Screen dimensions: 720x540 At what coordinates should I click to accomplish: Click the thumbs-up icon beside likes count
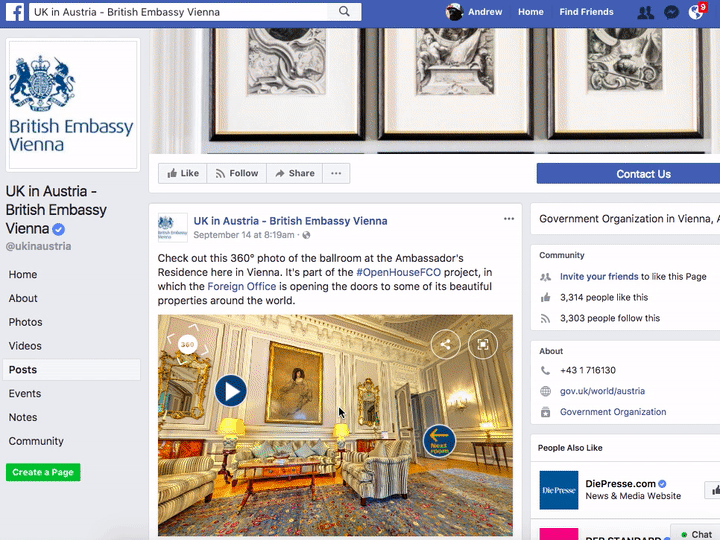[x=546, y=298]
